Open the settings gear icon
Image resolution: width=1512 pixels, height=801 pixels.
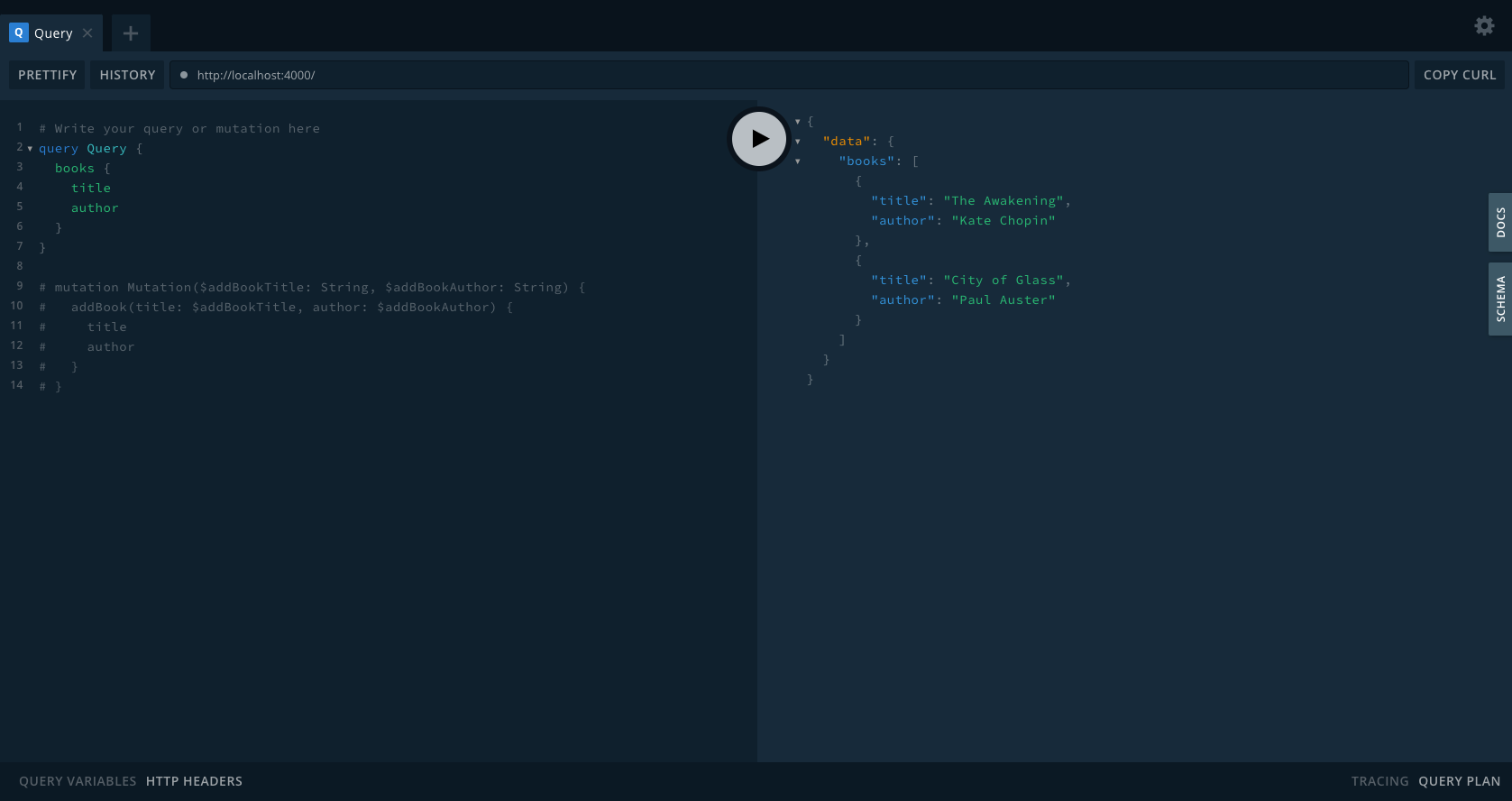[x=1484, y=26]
